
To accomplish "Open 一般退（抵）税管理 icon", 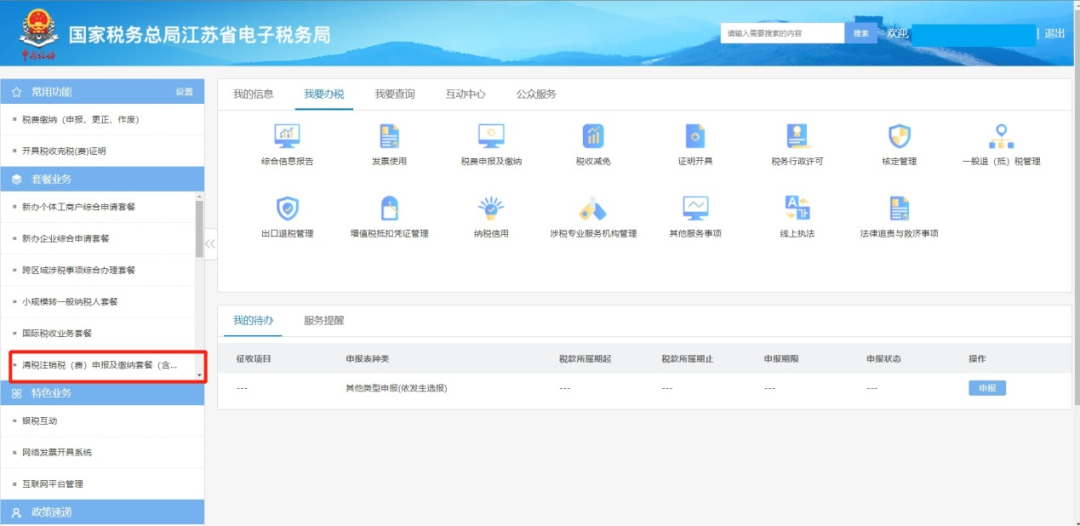I will coord(1001,136).
